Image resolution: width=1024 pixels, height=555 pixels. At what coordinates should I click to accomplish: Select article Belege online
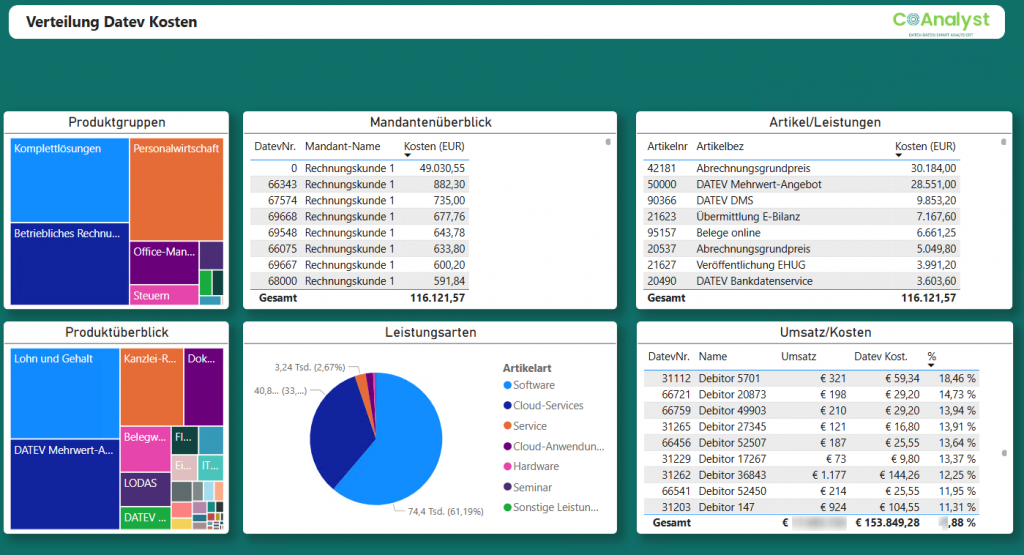(801, 232)
